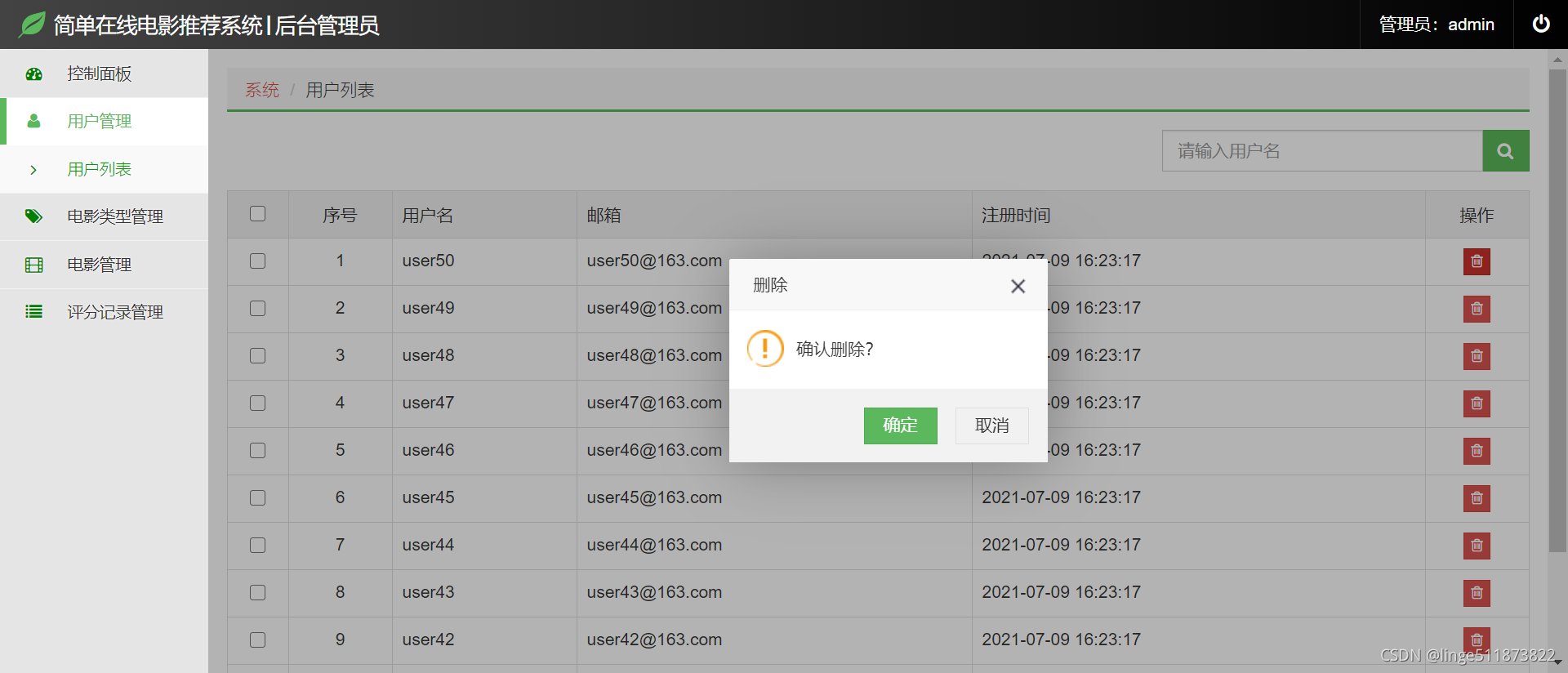The height and width of the screenshot is (673, 1568).
Task: Delete user50 with its trash icon
Action: [x=1477, y=261]
